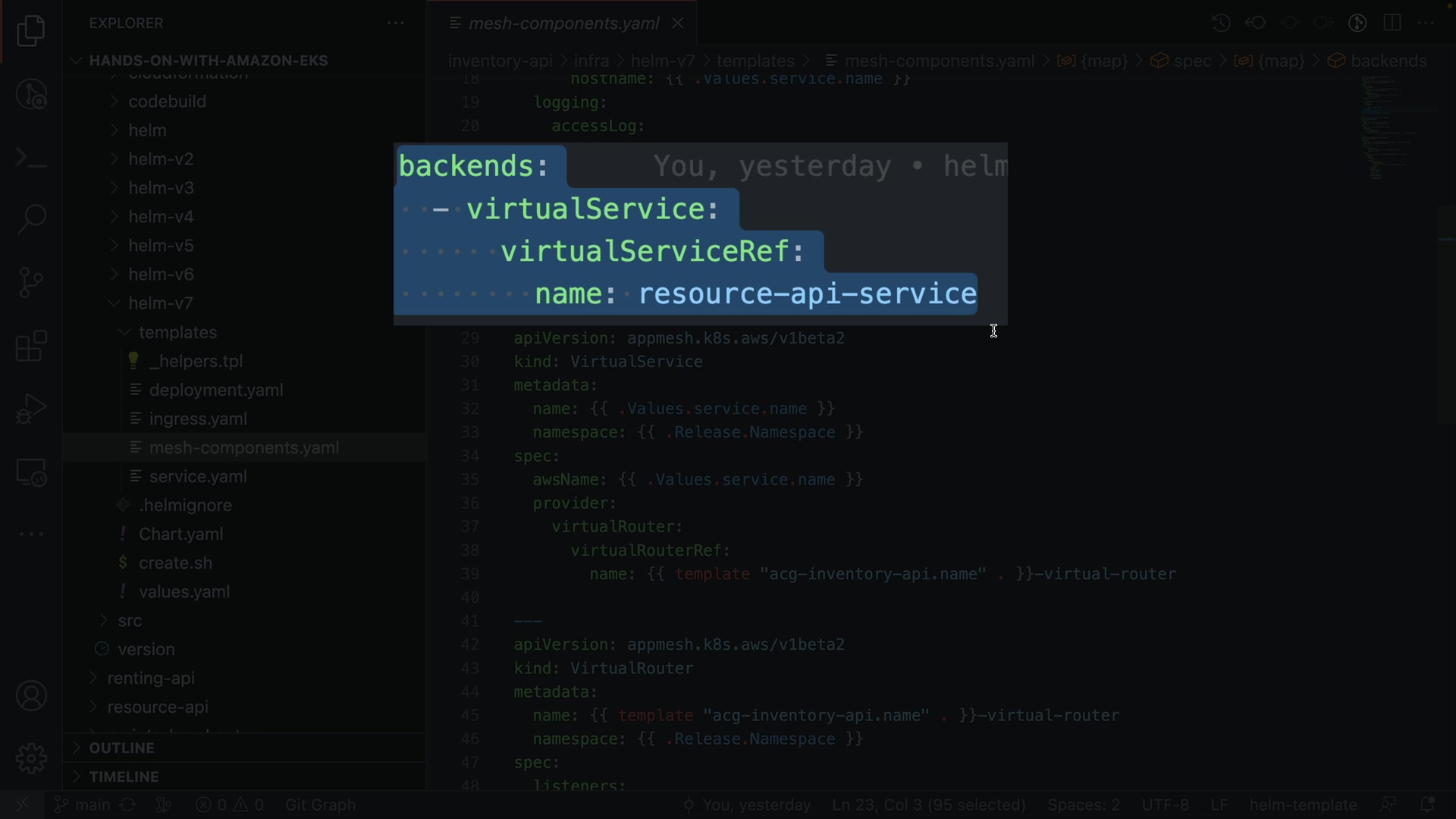The image size is (1456, 819).
Task: Open the Remote Explorer icon
Action: click(x=31, y=472)
